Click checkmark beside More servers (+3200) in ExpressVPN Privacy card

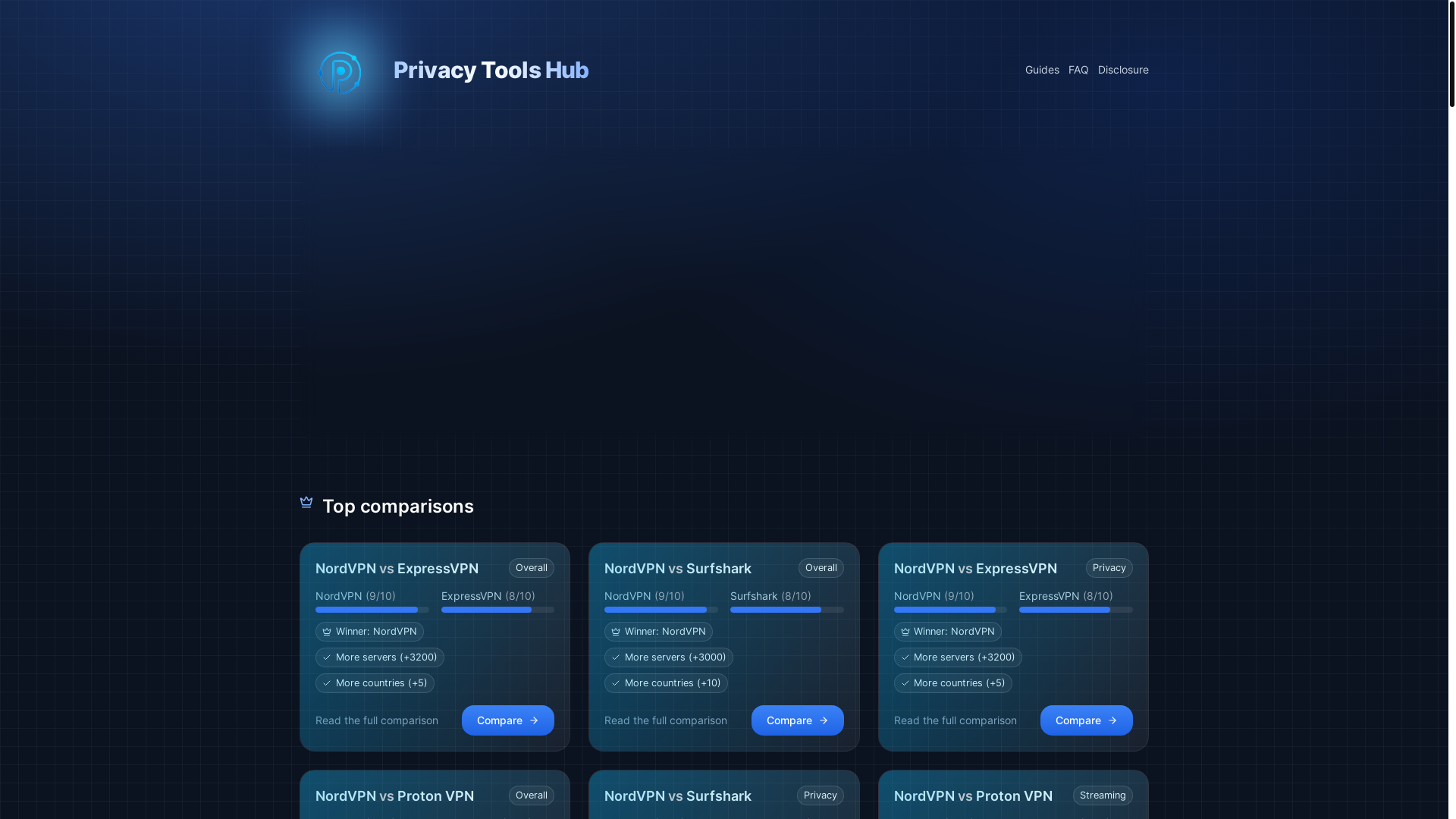pos(905,657)
